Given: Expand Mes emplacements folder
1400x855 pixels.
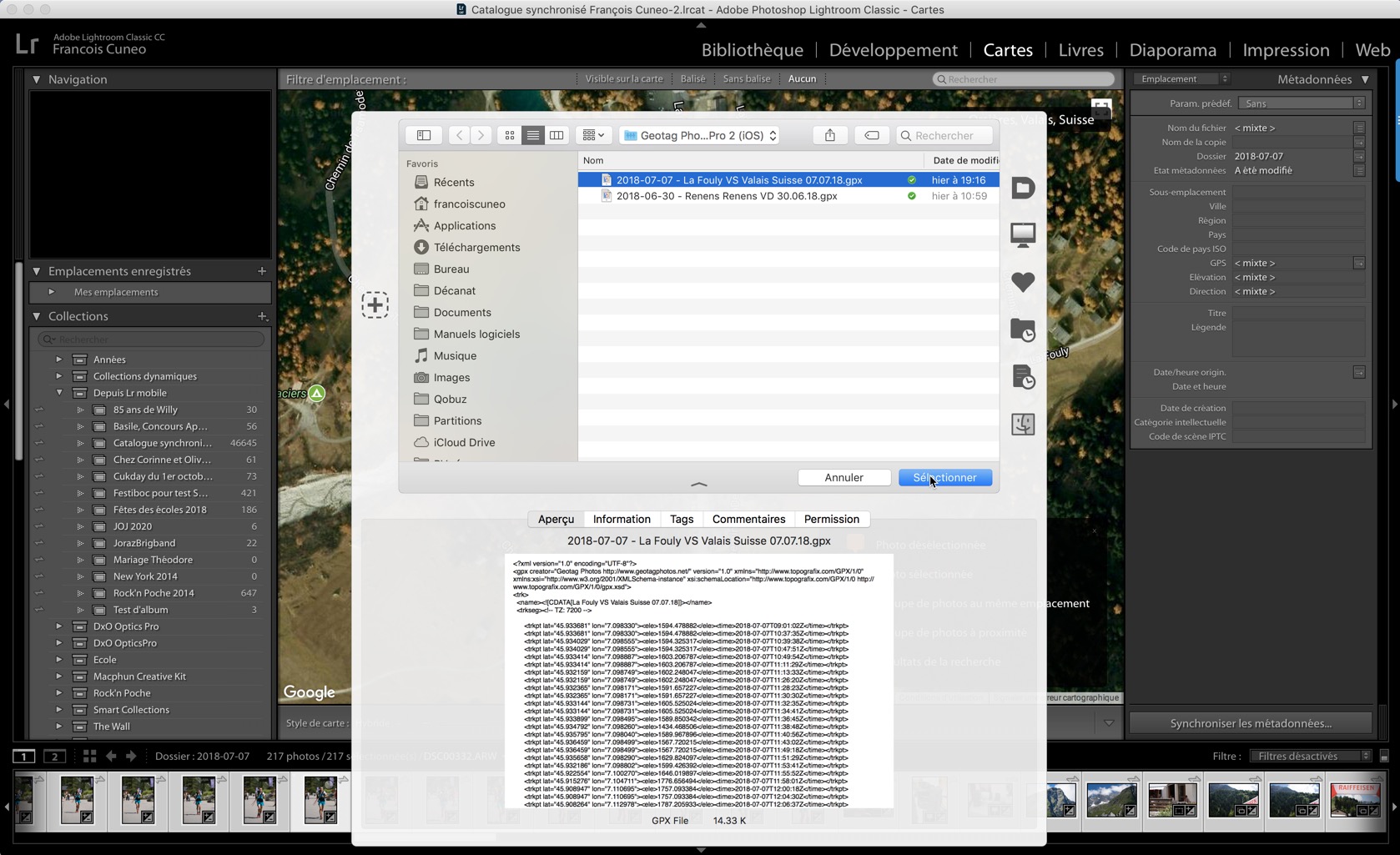Looking at the screenshot, I should click(52, 292).
